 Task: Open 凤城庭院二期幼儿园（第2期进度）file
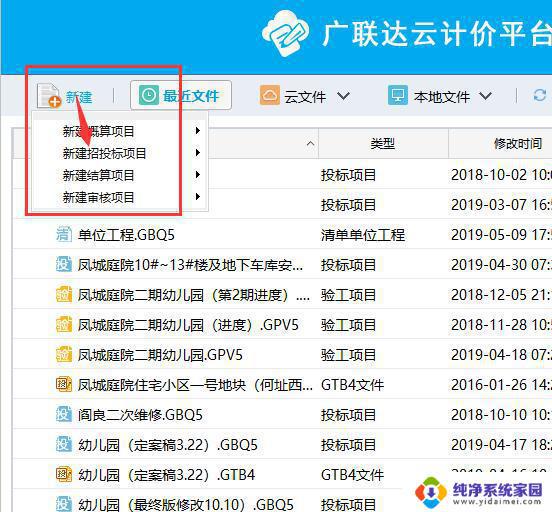coord(194,295)
